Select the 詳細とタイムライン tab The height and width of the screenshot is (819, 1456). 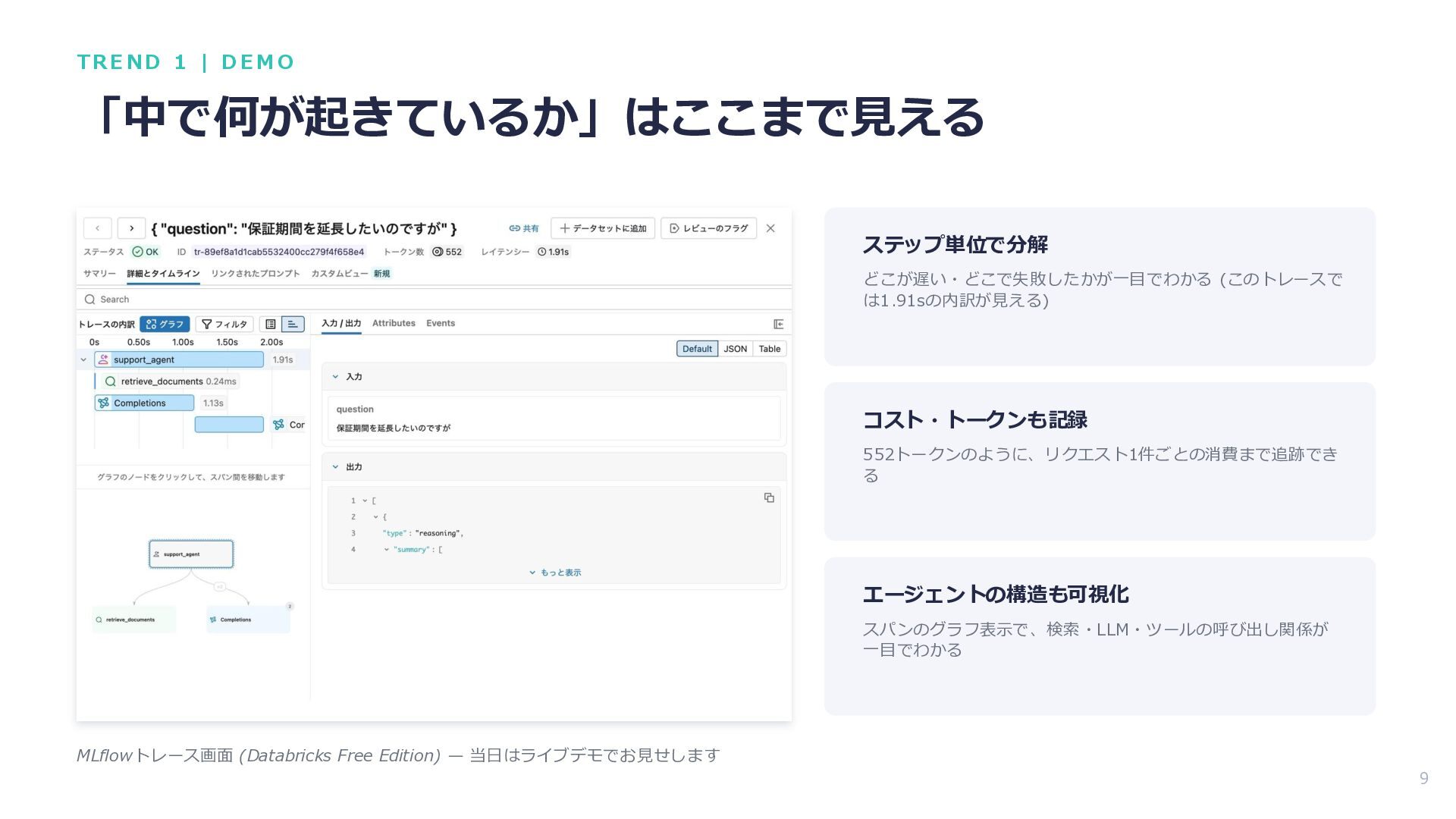tap(163, 274)
